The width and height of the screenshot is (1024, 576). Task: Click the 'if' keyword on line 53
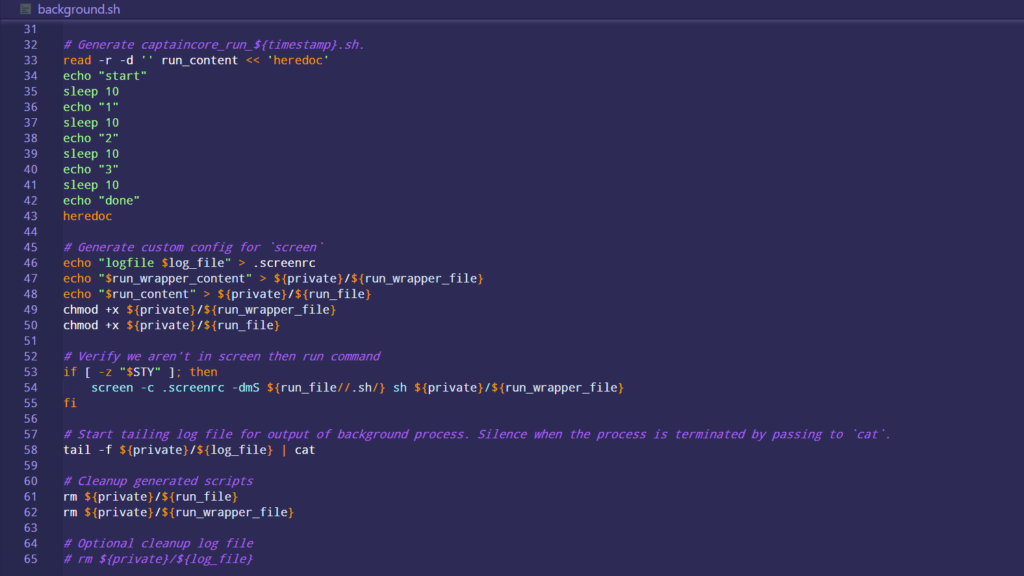(x=69, y=372)
